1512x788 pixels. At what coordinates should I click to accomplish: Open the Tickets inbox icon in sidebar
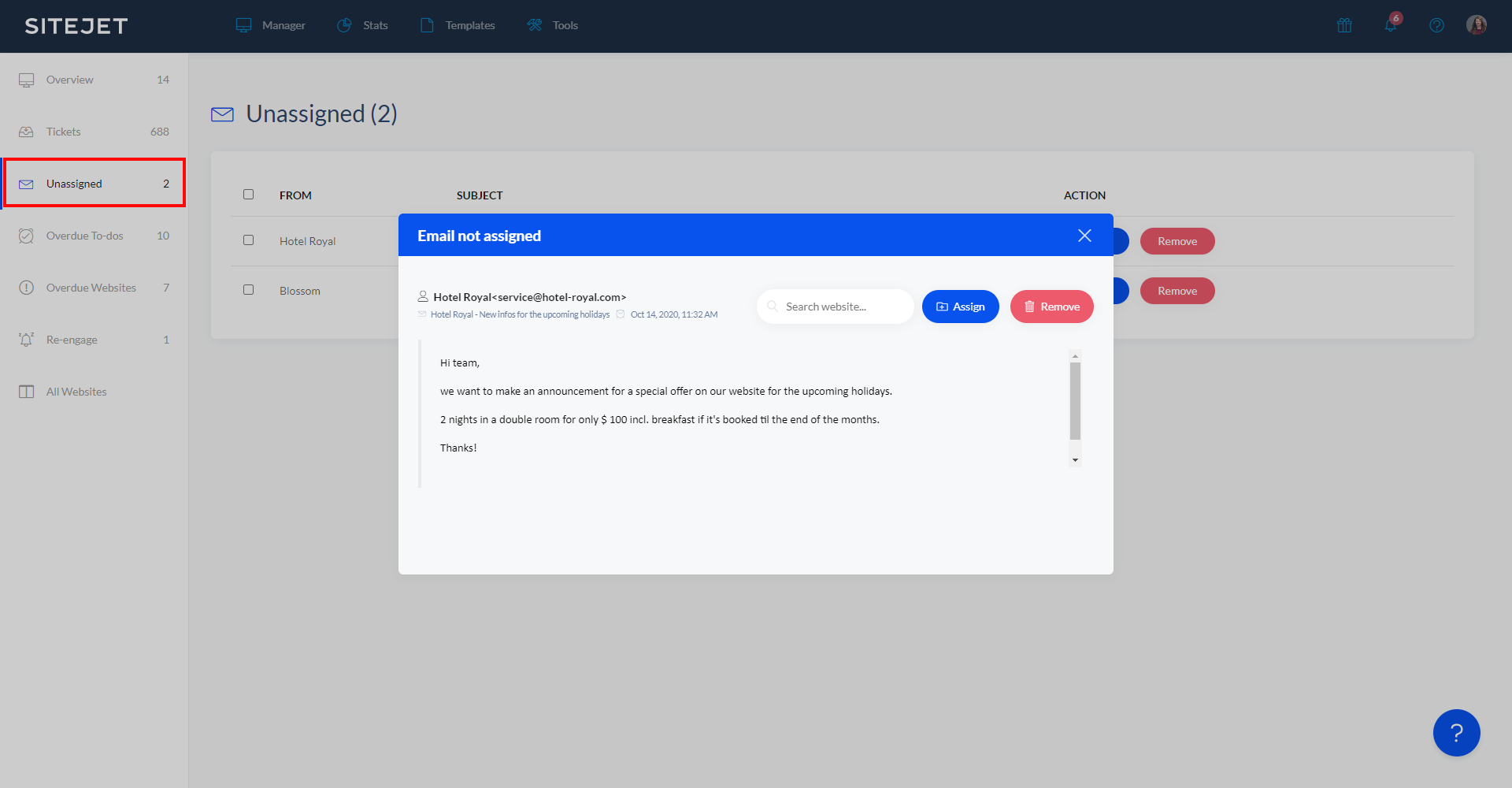(x=26, y=131)
